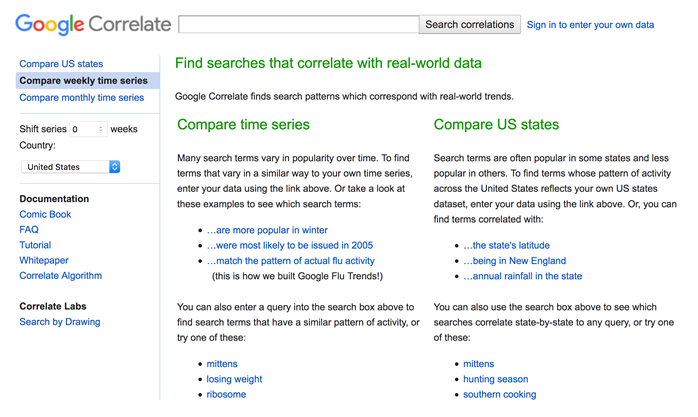Click the 'losing weight' query link
This screenshot has height=417, width=698.
coord(234,379)
